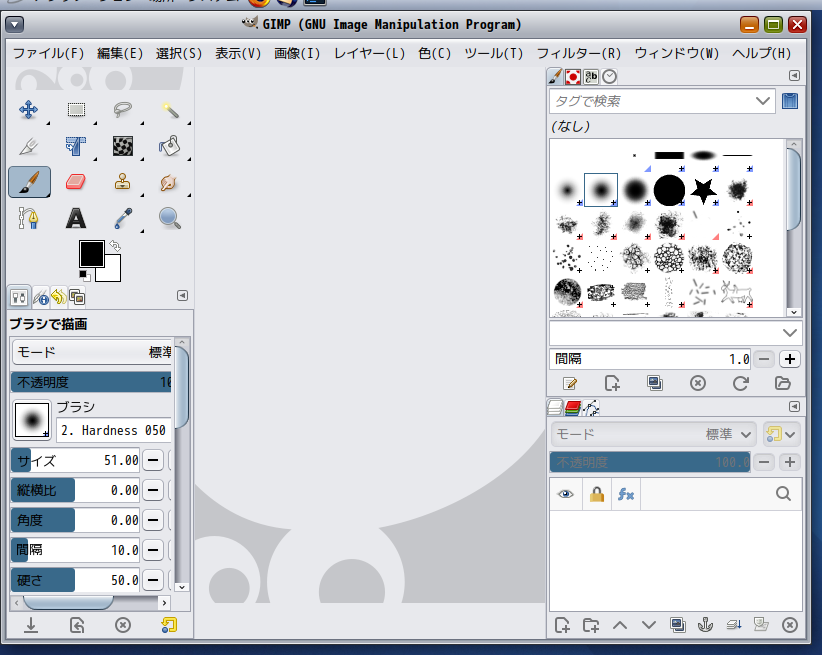
Task: Toggle layer visibility eye column header
Action: click(x=566, y=494)
